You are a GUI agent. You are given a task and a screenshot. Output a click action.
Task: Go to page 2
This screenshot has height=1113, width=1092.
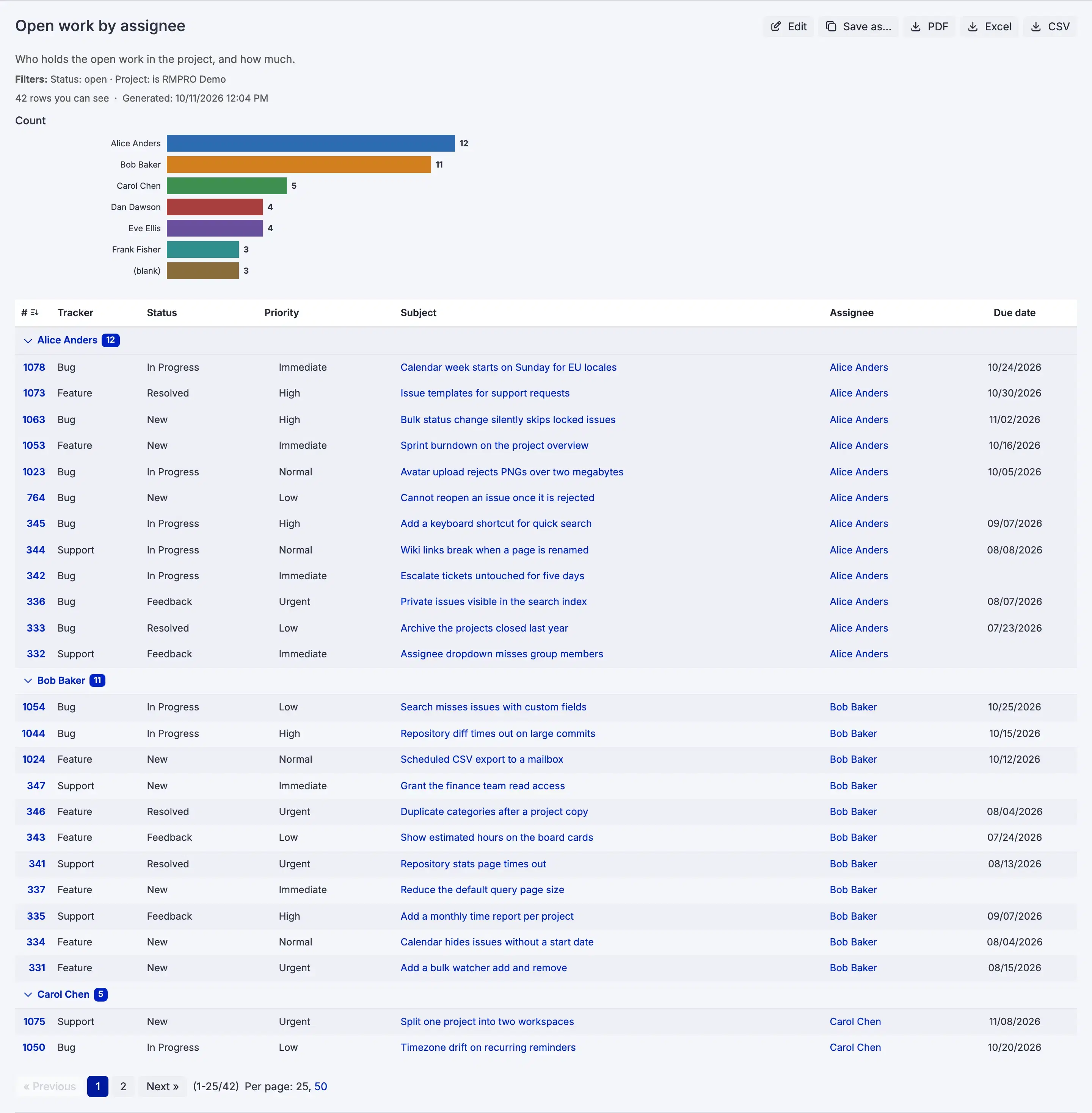tap(123, 1086)
